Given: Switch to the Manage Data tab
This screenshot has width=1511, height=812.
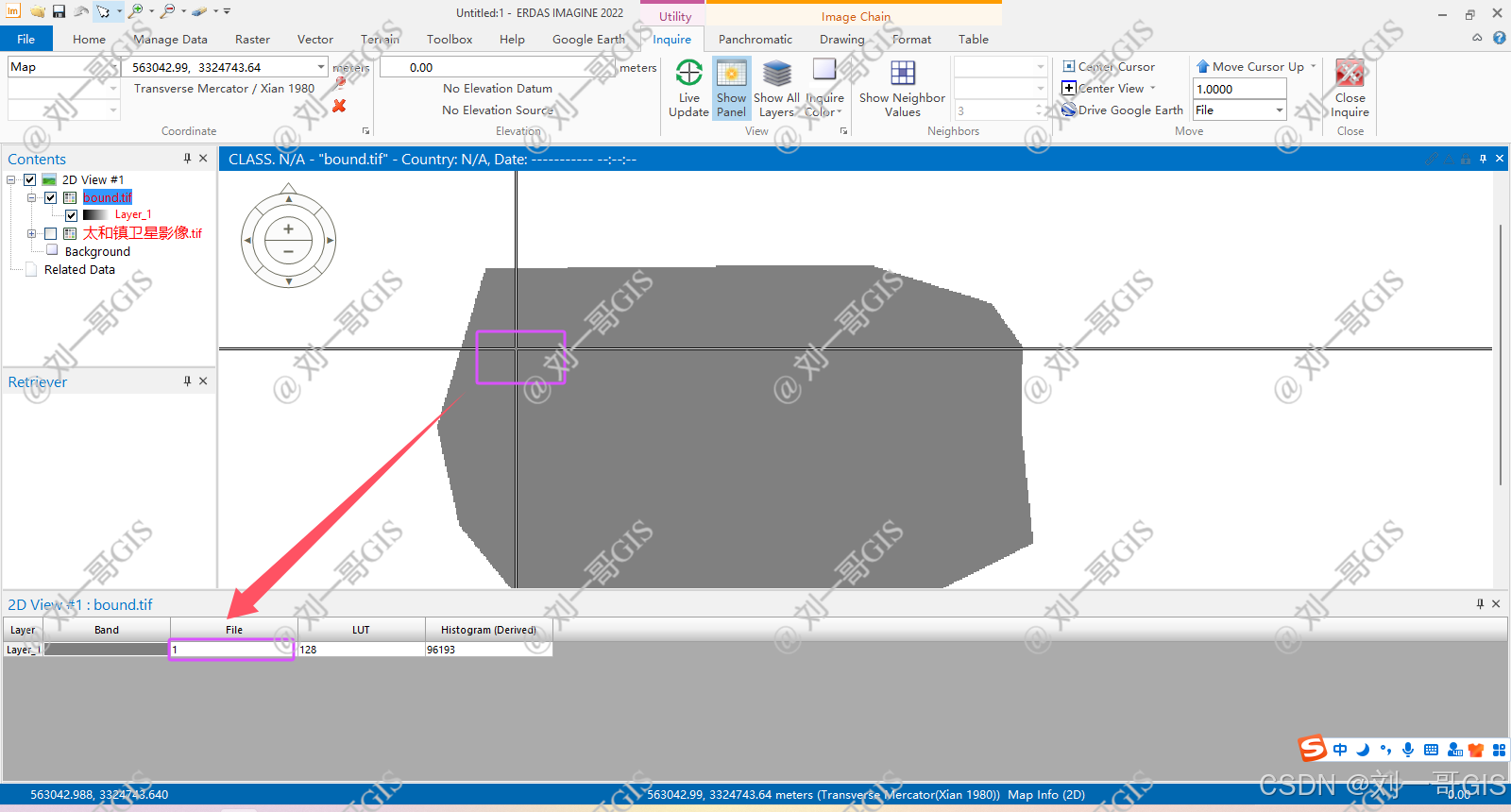Looking at the screenshot, I should coord(170,39).
